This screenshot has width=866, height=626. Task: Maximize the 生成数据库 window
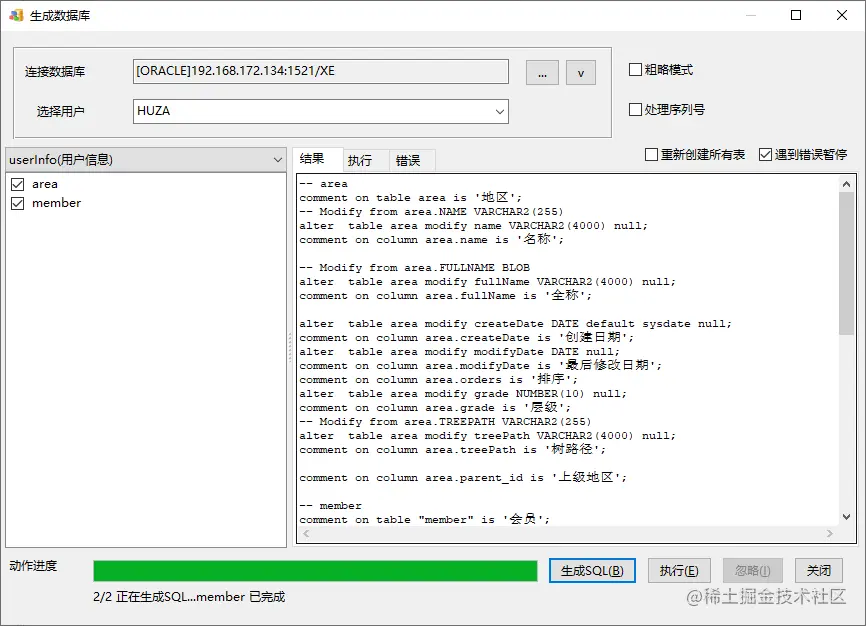coord(796,15)
